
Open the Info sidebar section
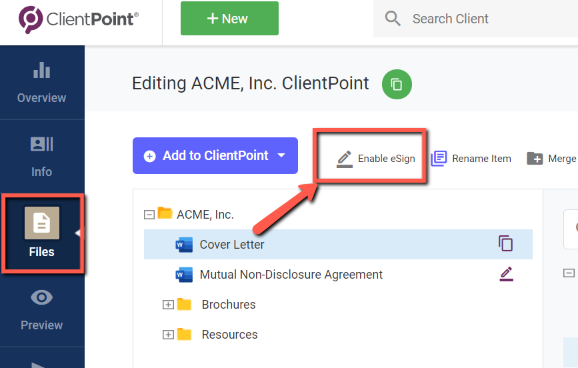coord(42,156)
